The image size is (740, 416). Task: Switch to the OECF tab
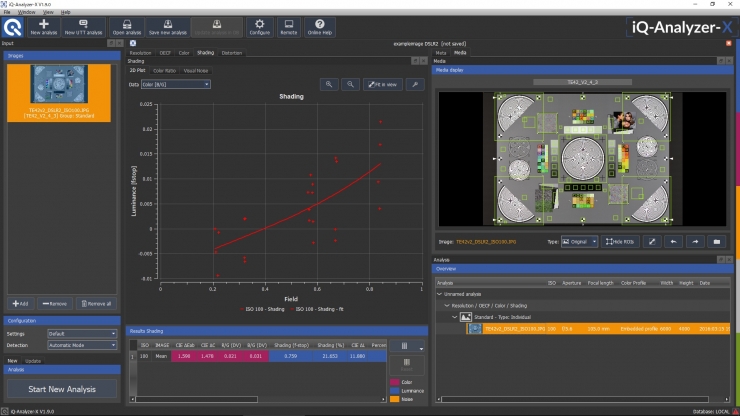165,53
